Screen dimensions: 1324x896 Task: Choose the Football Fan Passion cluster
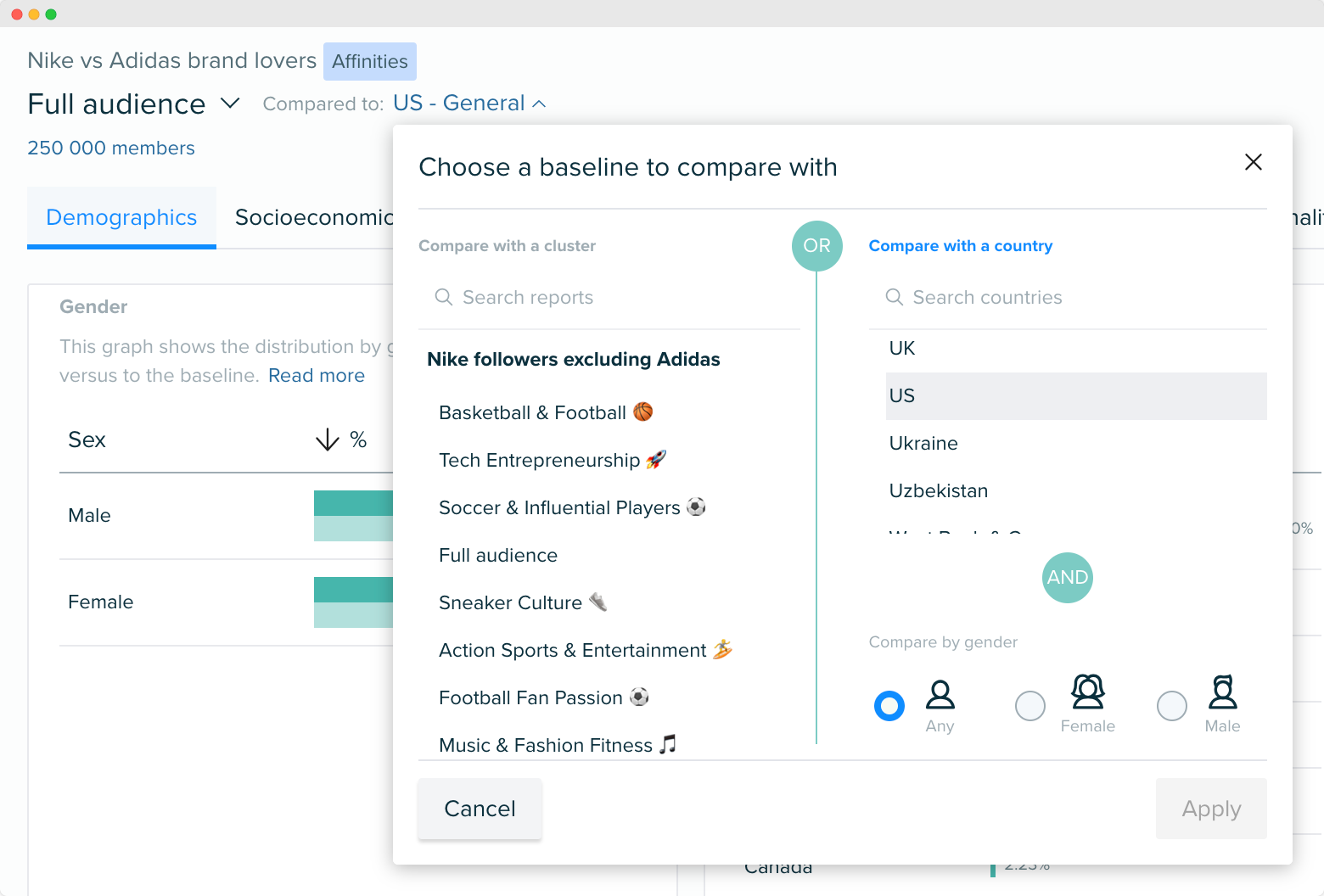click(544, 697)
